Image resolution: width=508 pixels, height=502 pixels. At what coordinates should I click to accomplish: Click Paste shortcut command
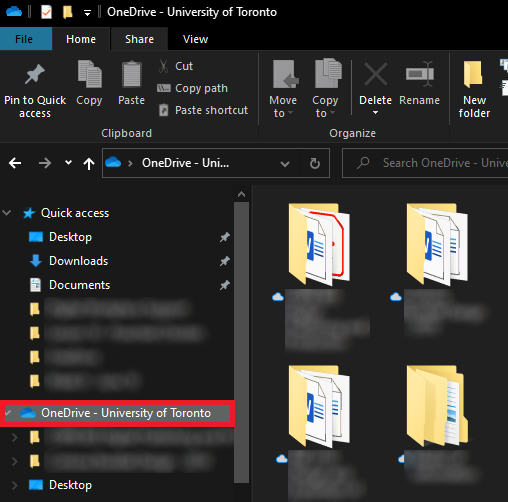[x=203, y=110]
